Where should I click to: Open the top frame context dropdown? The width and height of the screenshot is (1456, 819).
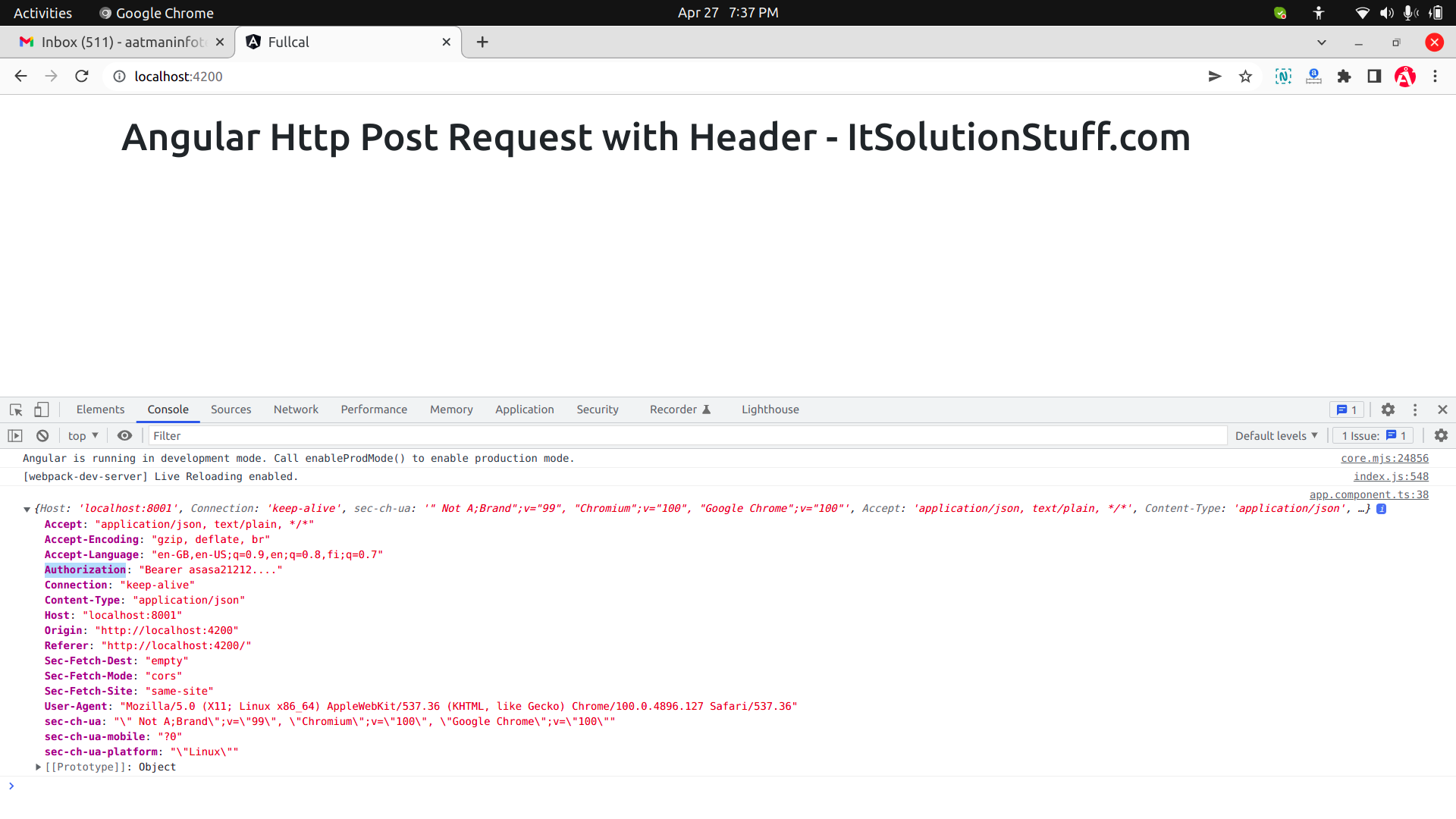(x=82, y=435)
